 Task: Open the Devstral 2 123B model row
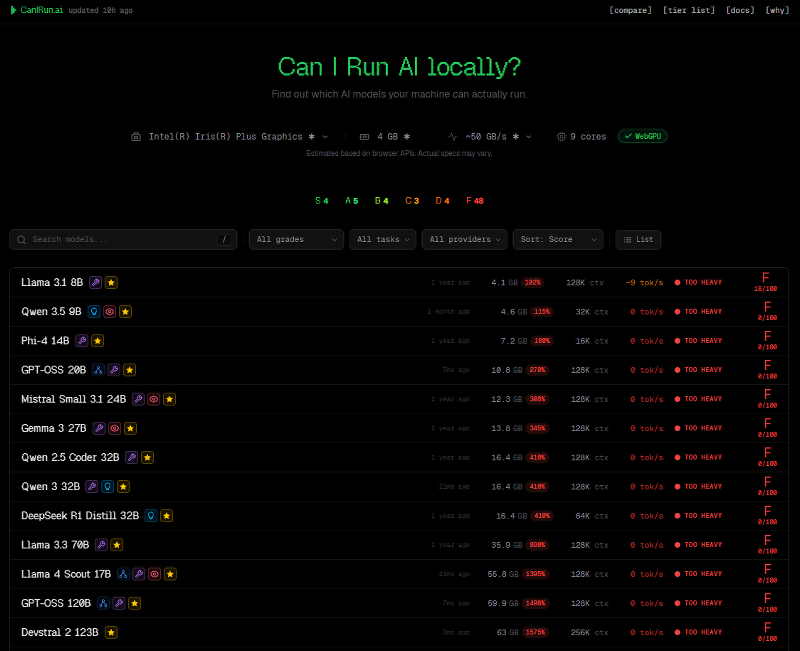399,633
